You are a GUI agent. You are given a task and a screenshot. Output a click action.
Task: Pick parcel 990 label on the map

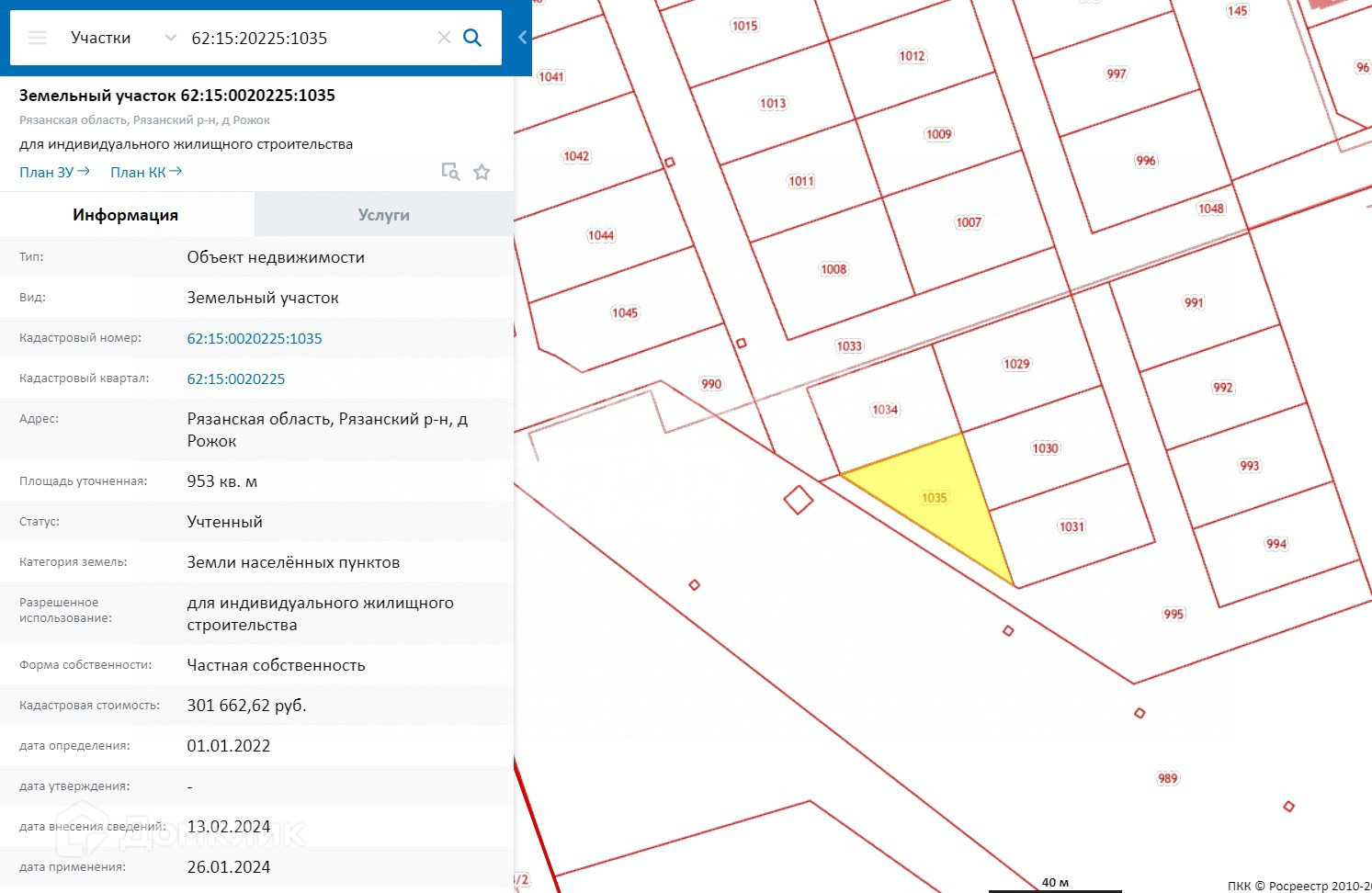click(x=711, y=384)
